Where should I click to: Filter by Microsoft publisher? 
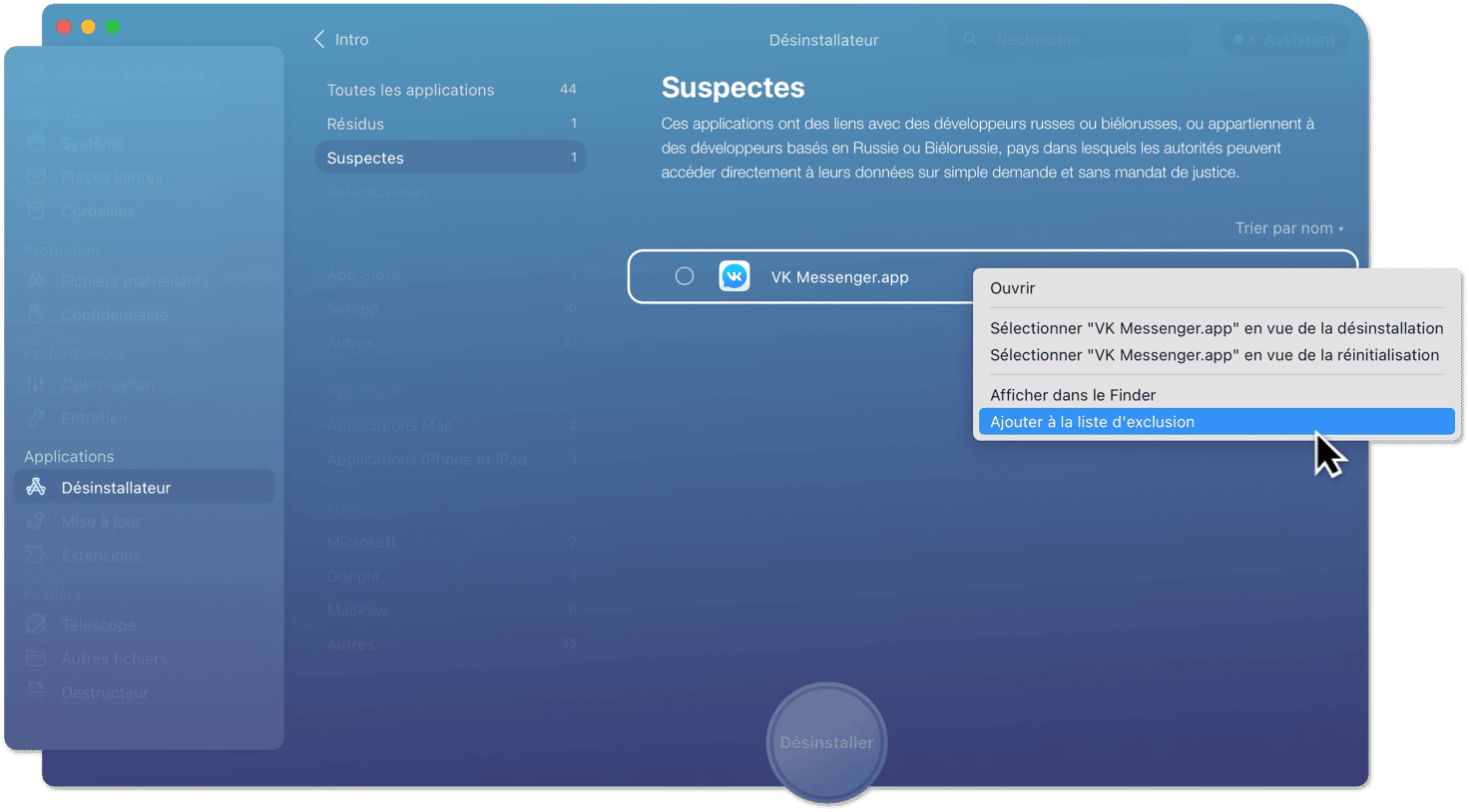(x=451, y=542)
